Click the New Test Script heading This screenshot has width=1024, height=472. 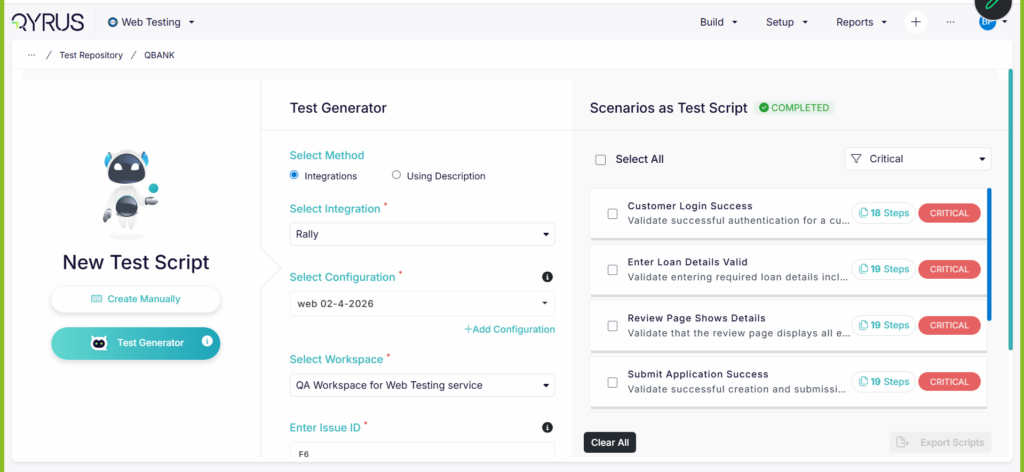(136, 262)
